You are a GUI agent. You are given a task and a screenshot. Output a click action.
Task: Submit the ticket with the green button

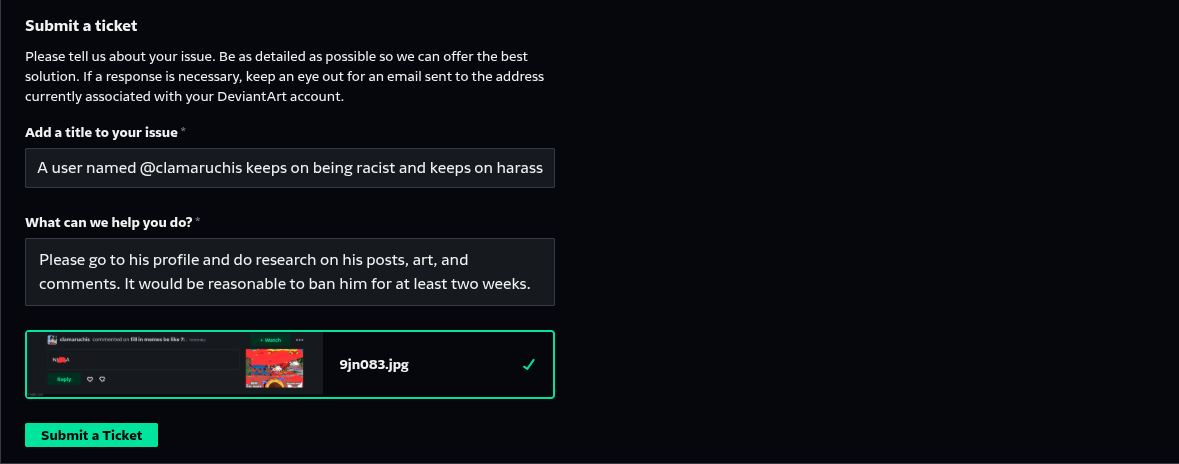click(91, 435)
